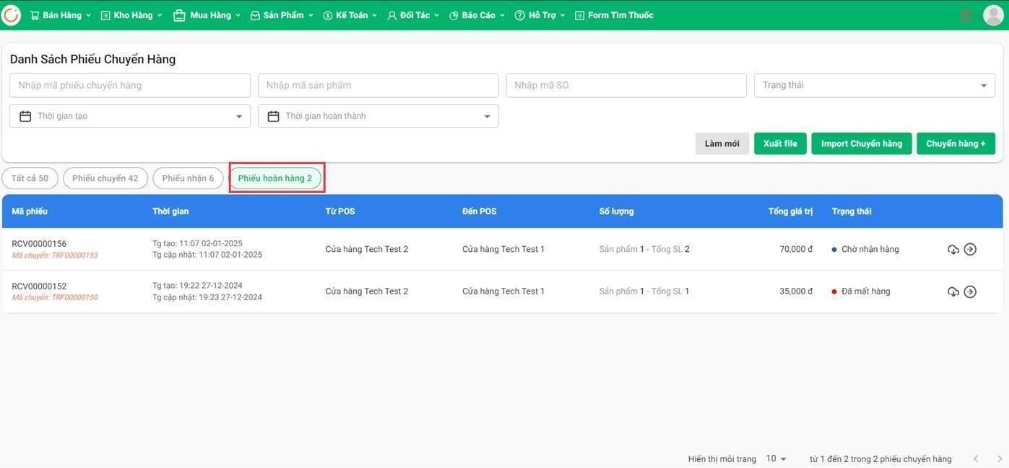Viewport: 1009px width, 468px height.
Task: Focus the Nhập mã phiếu chuyển hàng field
Action: click(129, 86)
